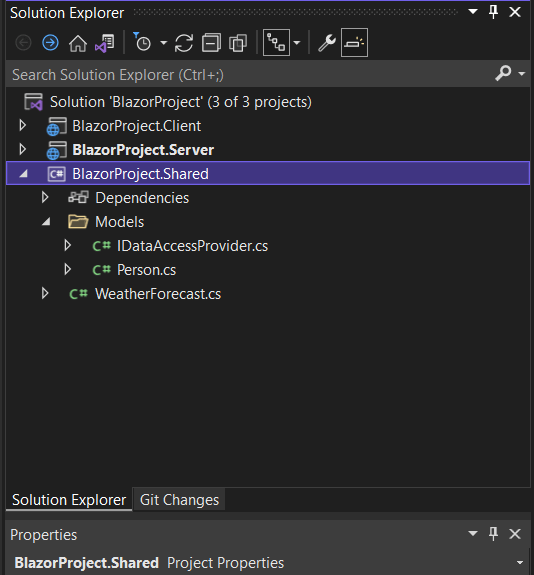Viewport: 534px width, 575px height.
Task: Toggle auto-hide pin for Properties panel
Action: pyautogui.click(x=494, y=534)
